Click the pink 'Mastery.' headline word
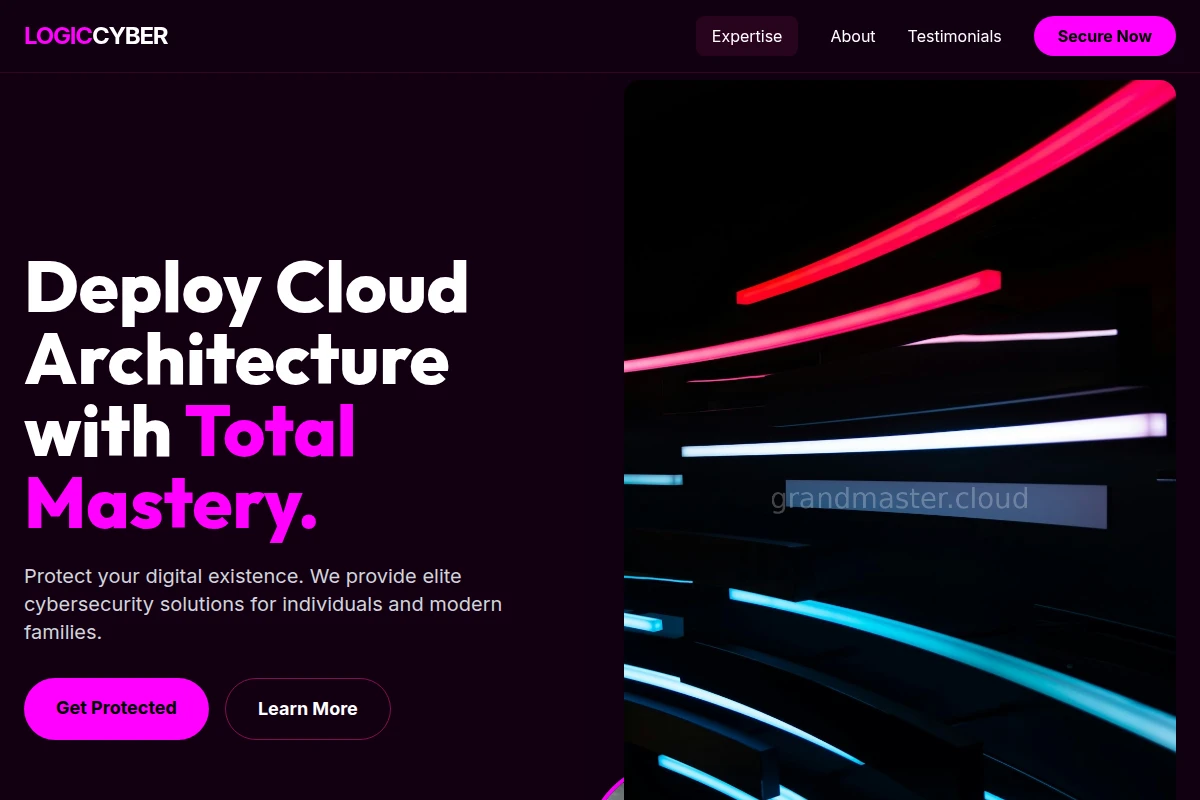 [171, 504]
